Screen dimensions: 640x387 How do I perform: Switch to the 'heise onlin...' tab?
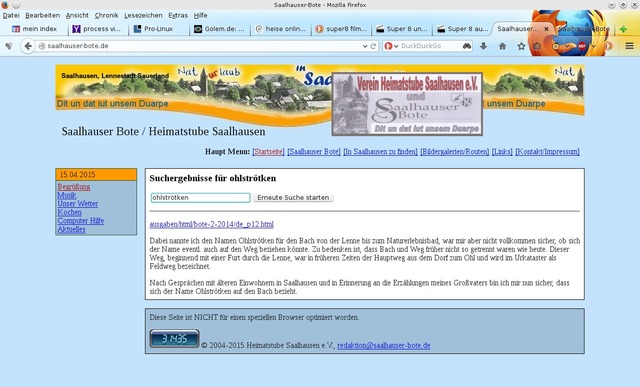click(x=280, y=29)
